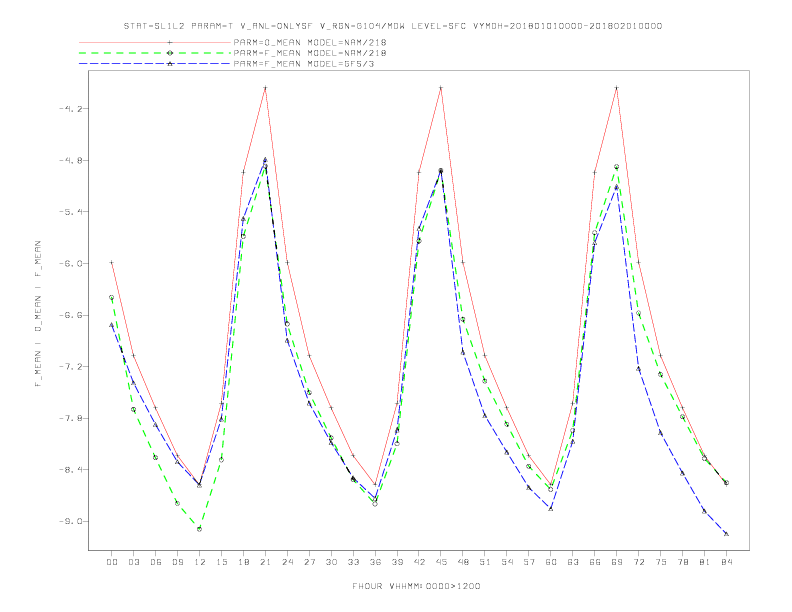Click x-axis tick label 06

point(156,562)
